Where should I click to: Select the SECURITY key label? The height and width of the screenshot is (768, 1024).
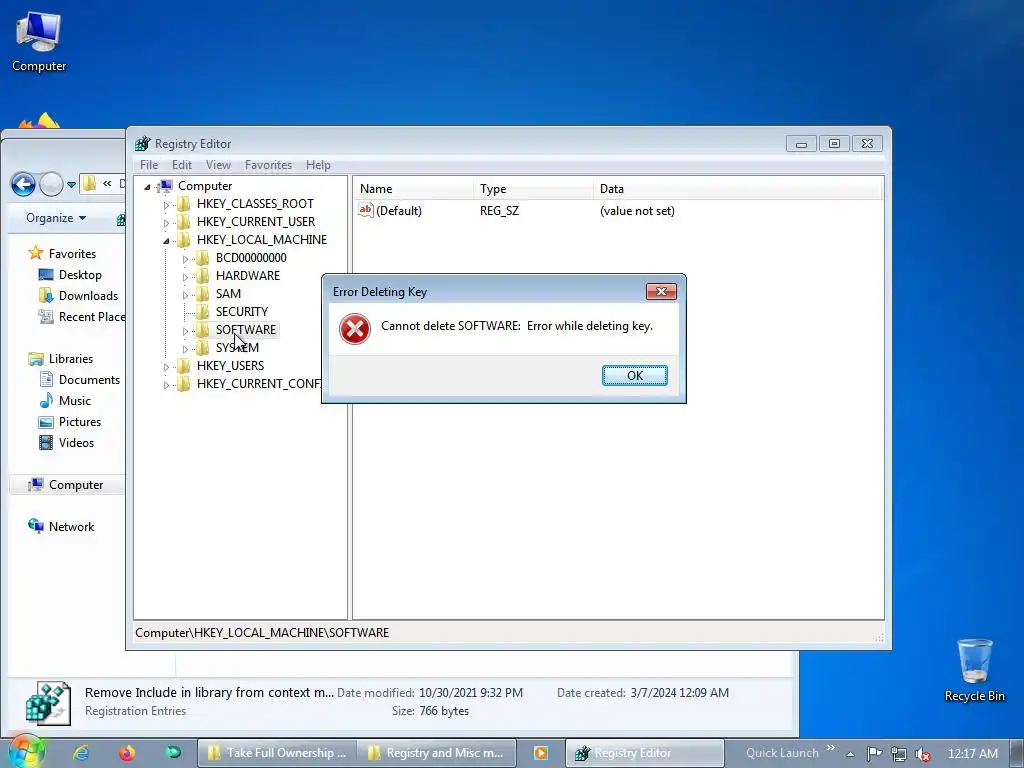coord(242,312)
